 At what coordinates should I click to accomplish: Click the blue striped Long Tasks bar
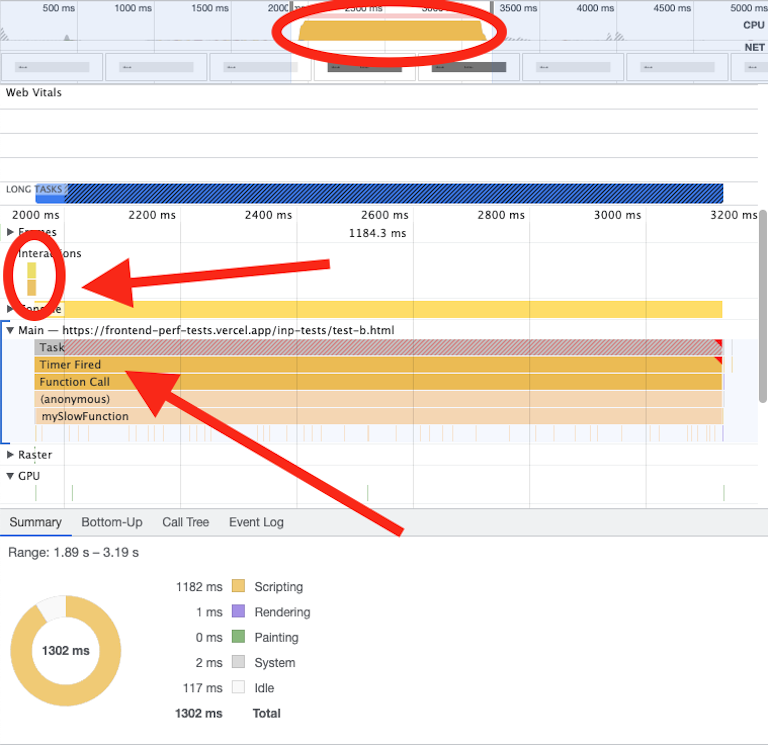[390, 193]
